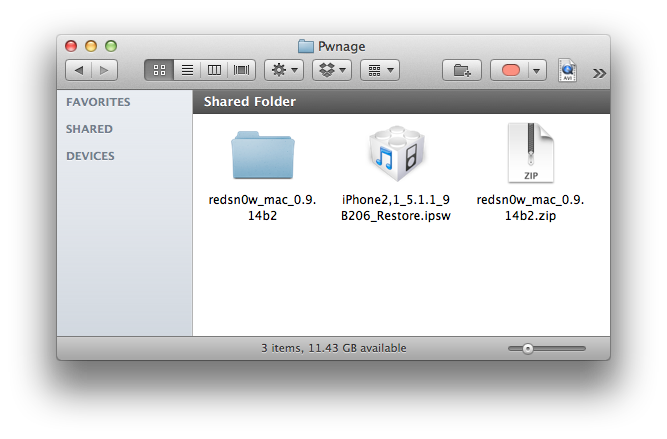Click the Pwnage folder proxy icon in title
The image size is (667, 439).
coord(305,46)
